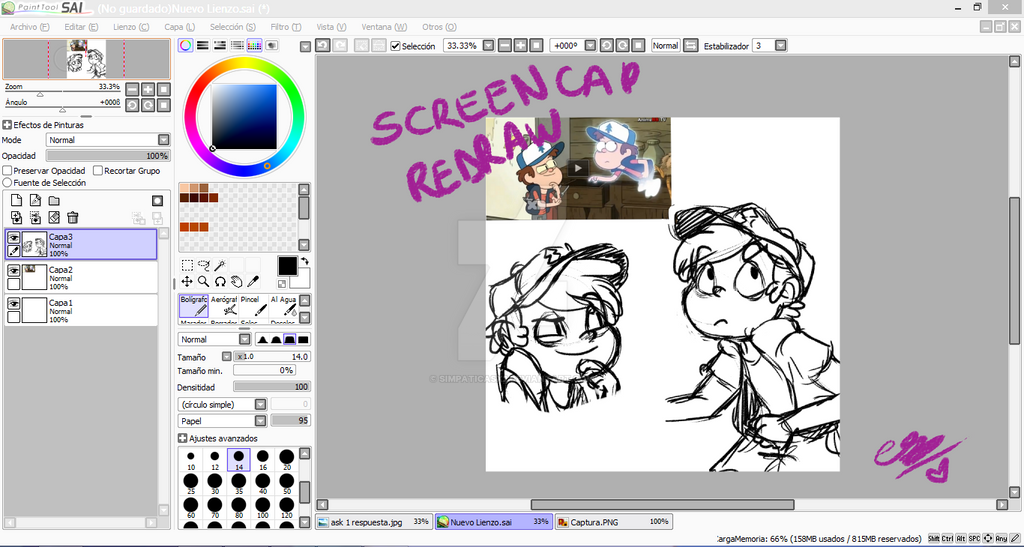
Task: Activate the eyedropper color picker tool
Action: click(253, 281)
